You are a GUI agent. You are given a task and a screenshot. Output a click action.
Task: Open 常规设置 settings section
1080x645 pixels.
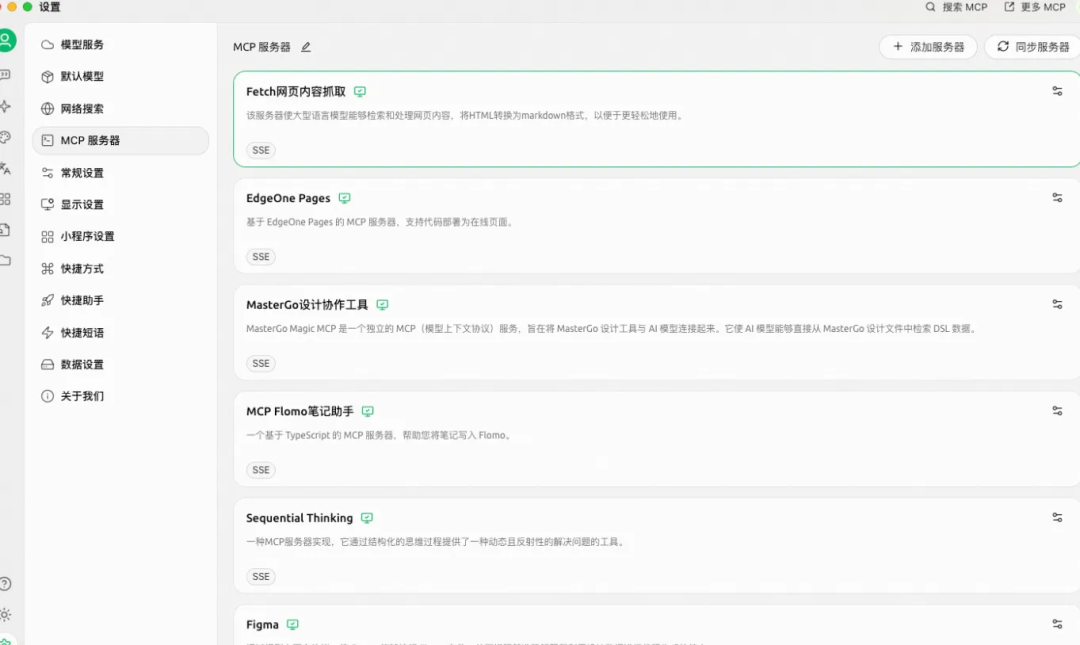tap(121, 173)
